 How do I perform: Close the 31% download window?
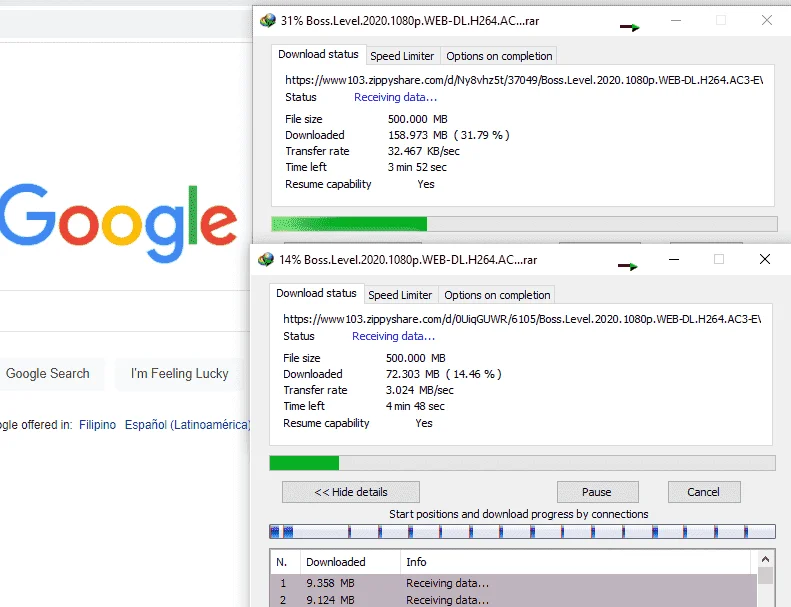point(767,20)
